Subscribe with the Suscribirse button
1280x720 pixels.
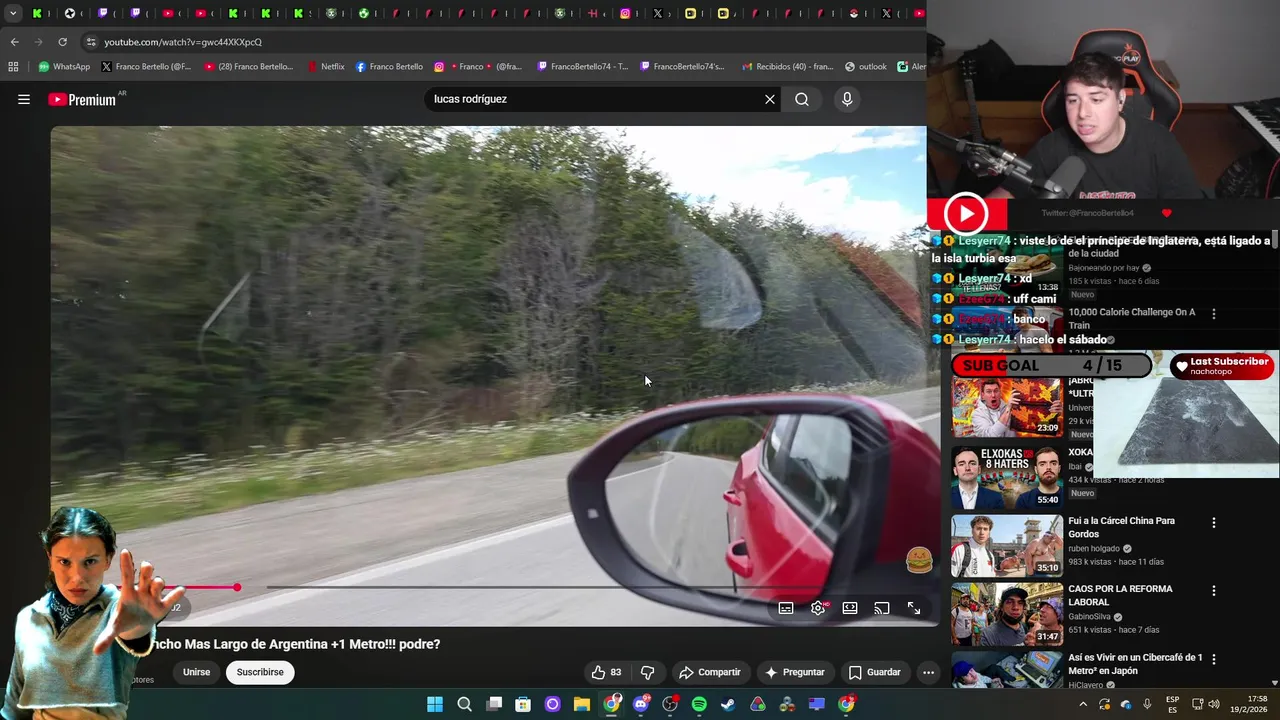[x=260, y=672]
